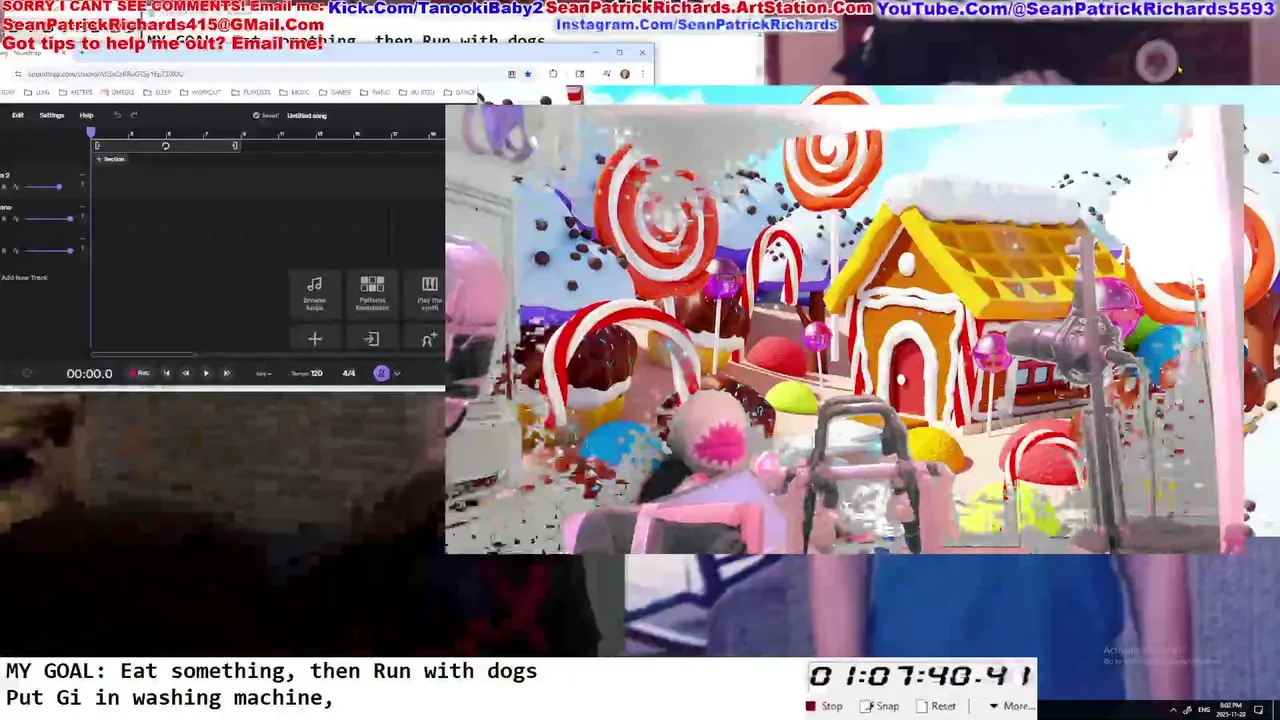
Task: Click the site info icon in address bar
Action: pos(18,74)
